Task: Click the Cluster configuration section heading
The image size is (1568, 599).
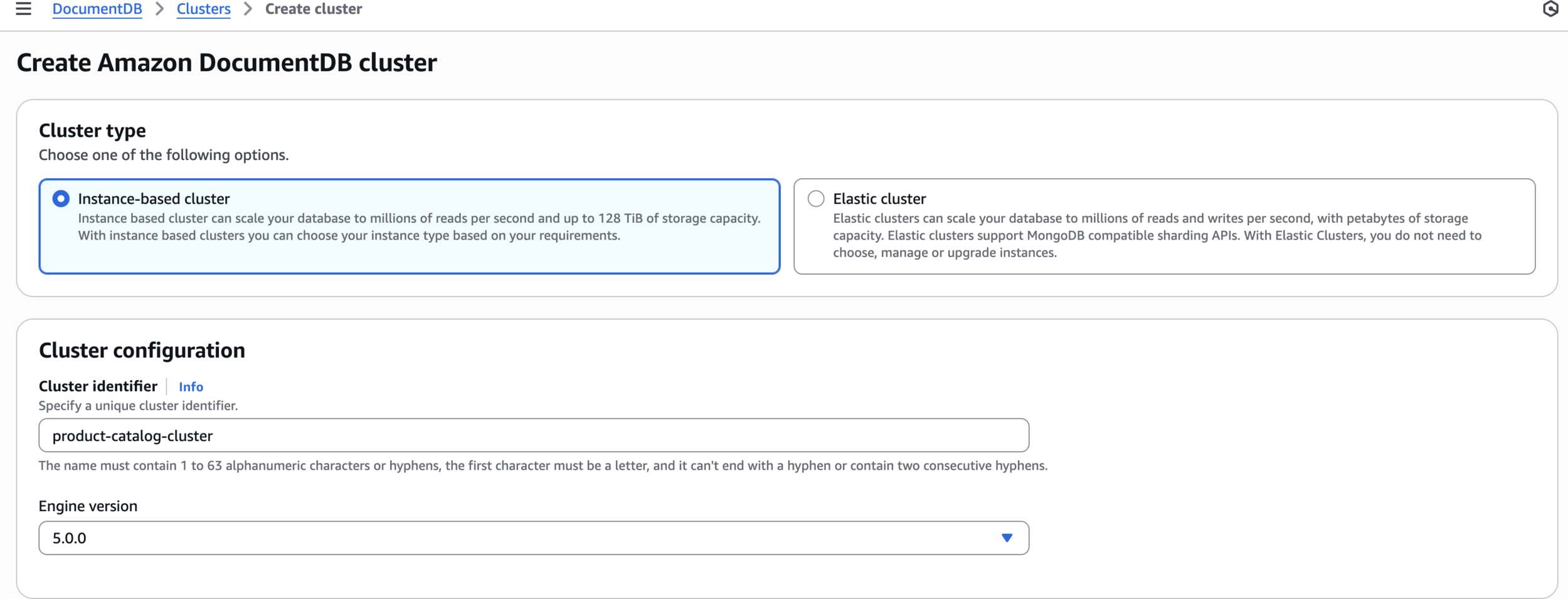Action: (x=142, y=350)
